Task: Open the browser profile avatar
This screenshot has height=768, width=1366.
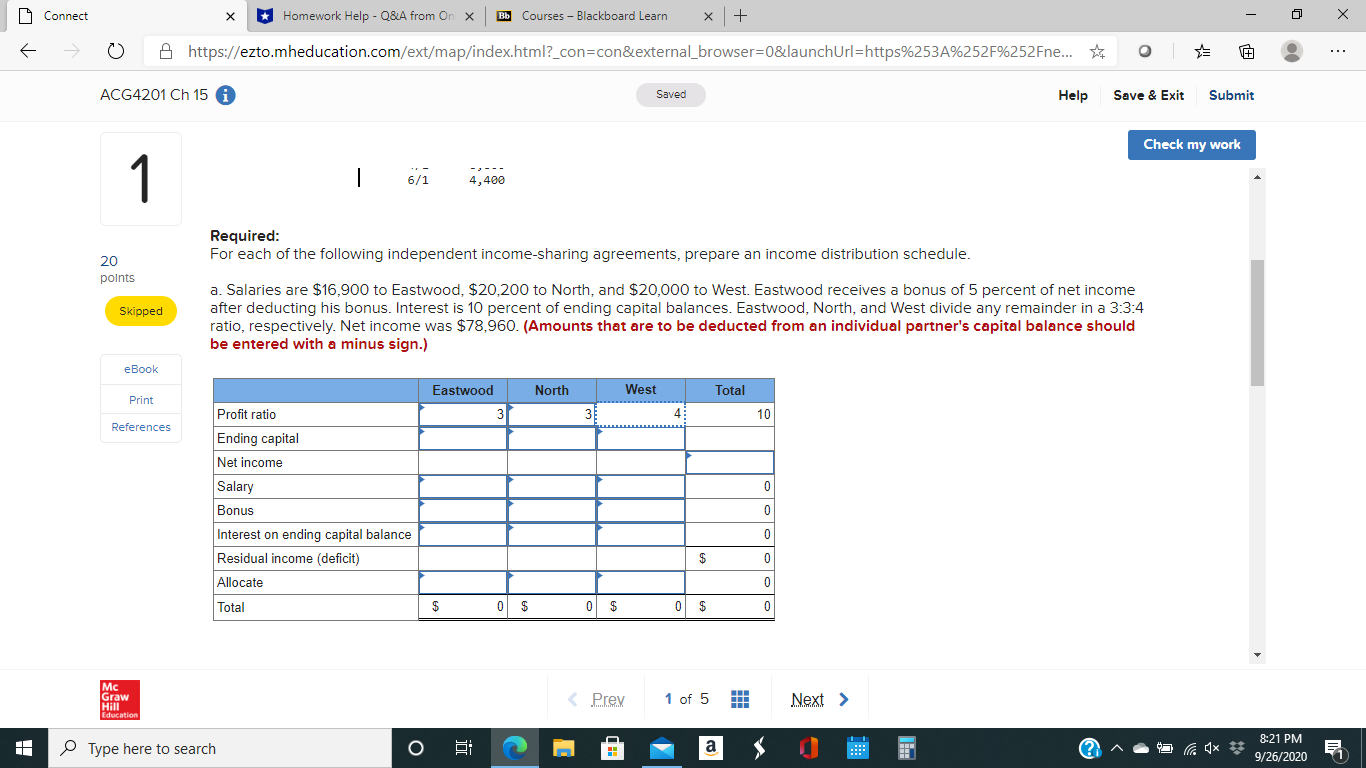Action: coord(1292,52)
